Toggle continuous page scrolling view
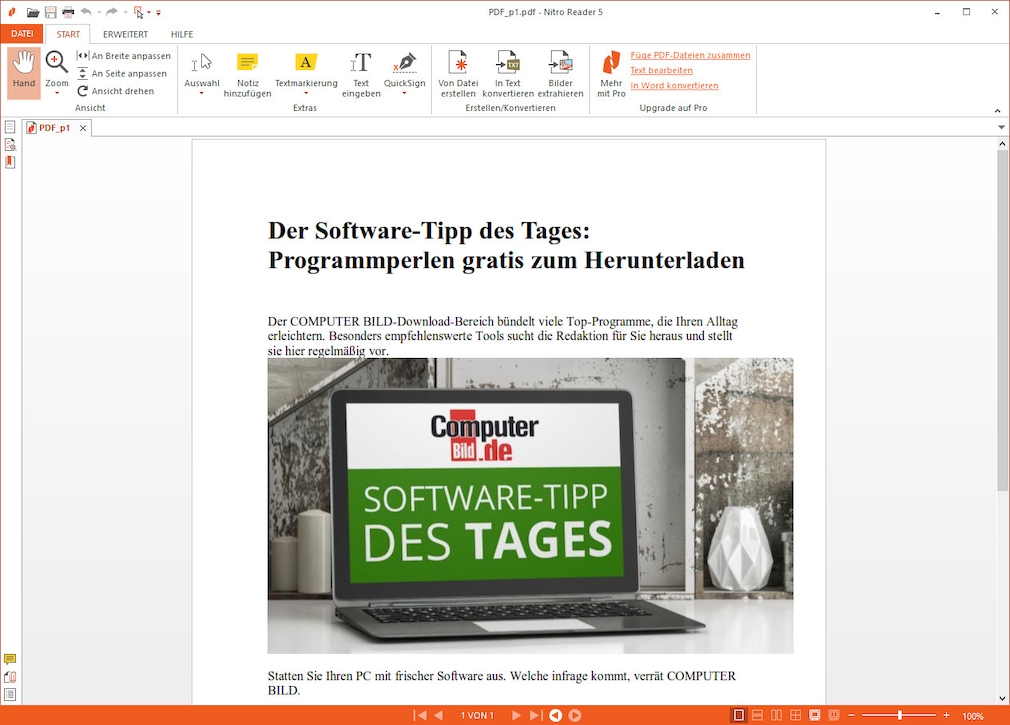Image resolution: width=1010 pixels, height=725 pixels. [x=758, y=716]
